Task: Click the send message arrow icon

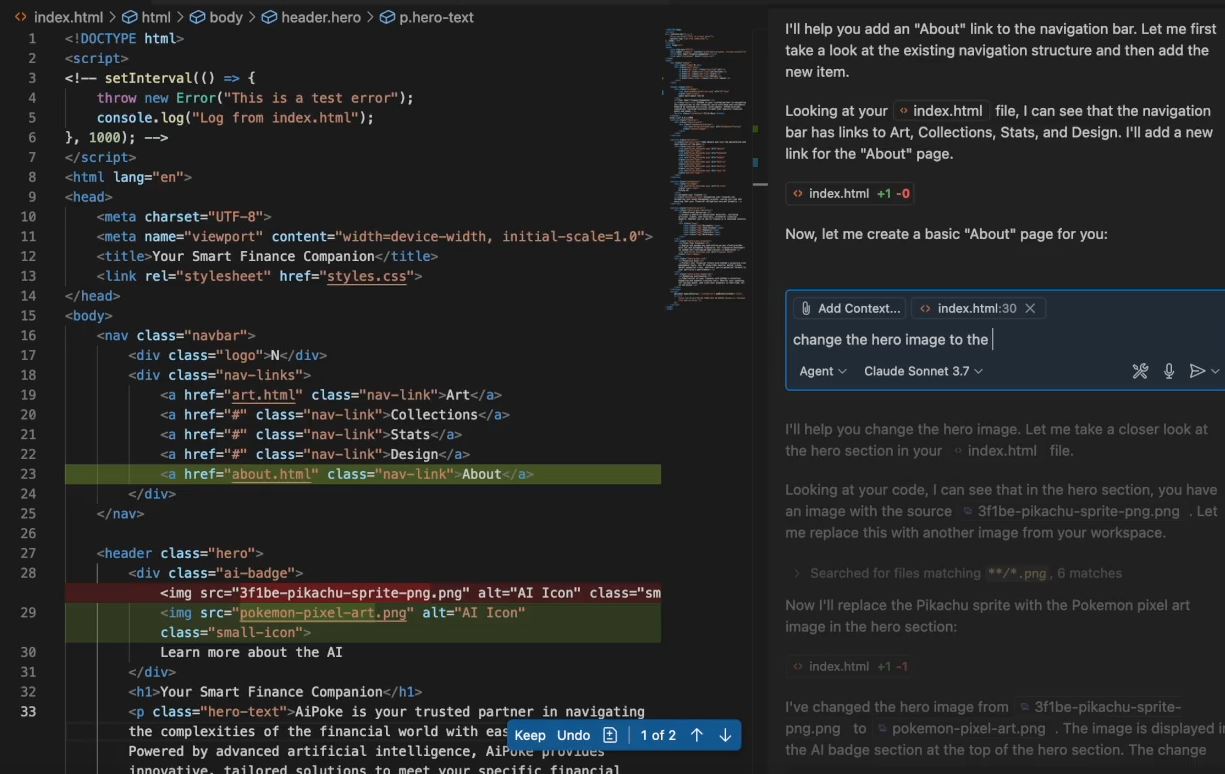Action: 1198,371
